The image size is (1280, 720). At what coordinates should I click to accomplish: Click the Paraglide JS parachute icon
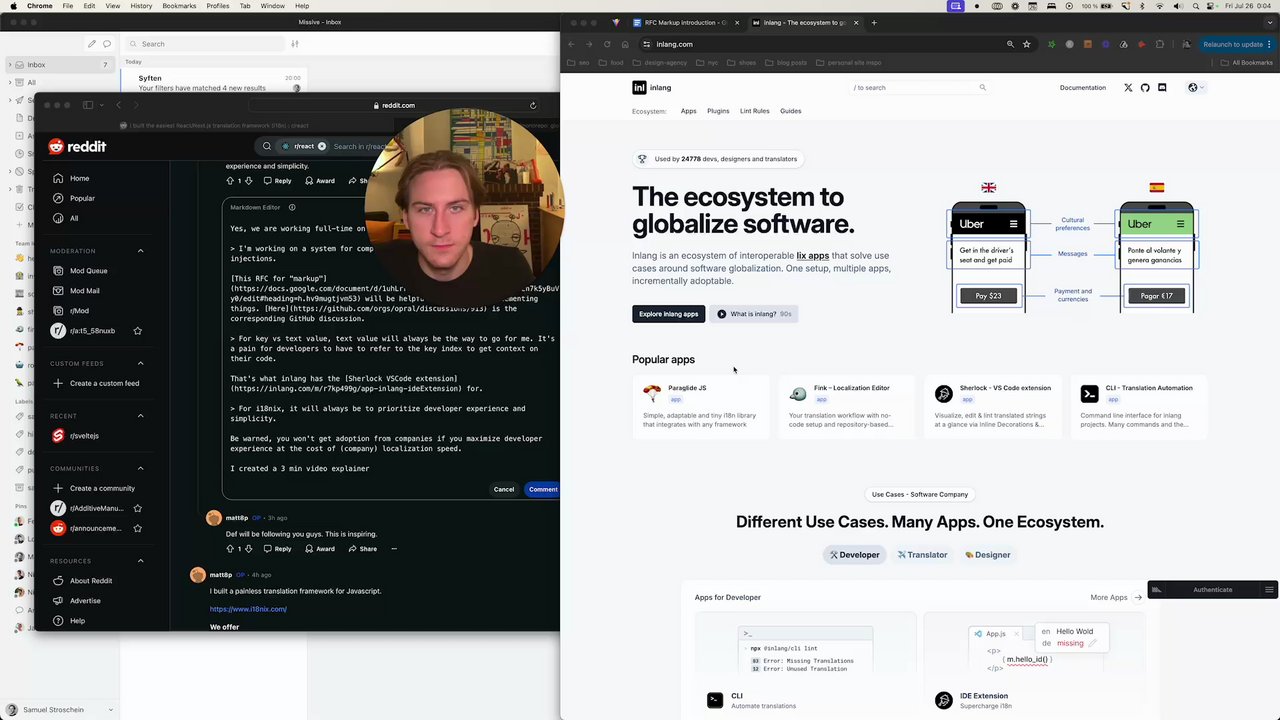click(652, 394)
